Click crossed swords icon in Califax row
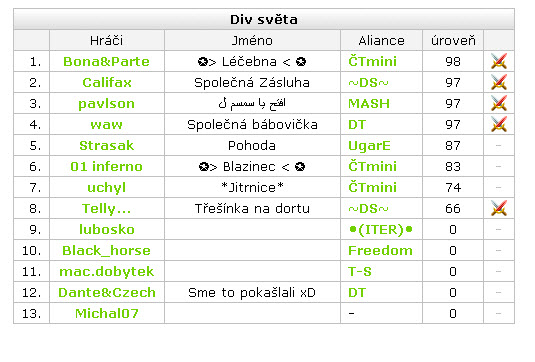 [x=498, y=82]
